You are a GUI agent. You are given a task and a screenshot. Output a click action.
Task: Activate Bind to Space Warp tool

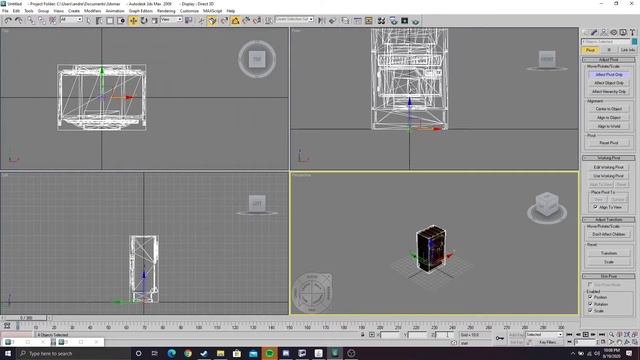pos(52,20)
